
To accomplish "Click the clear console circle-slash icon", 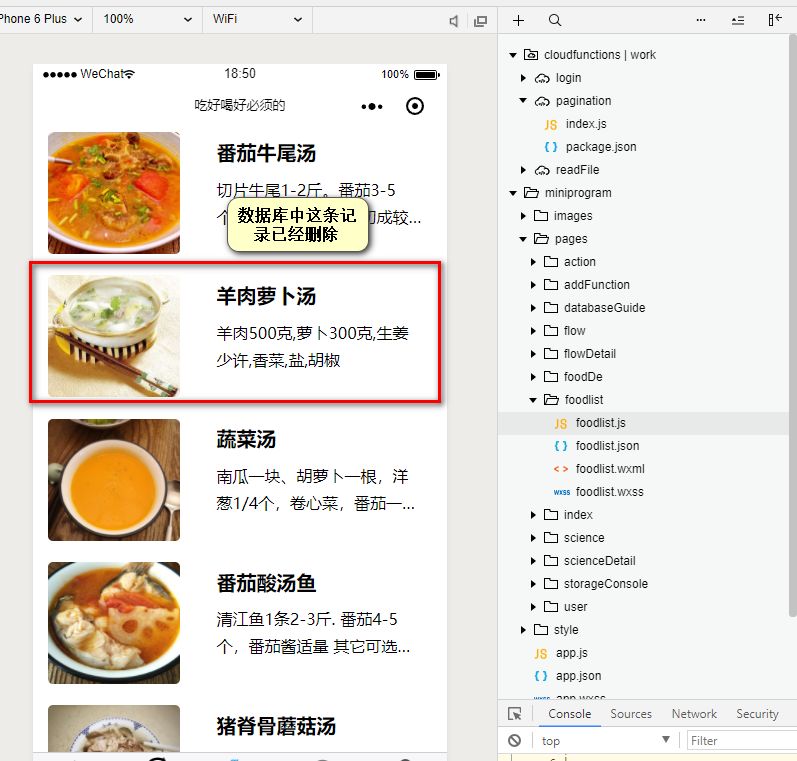I will point(514,741).
